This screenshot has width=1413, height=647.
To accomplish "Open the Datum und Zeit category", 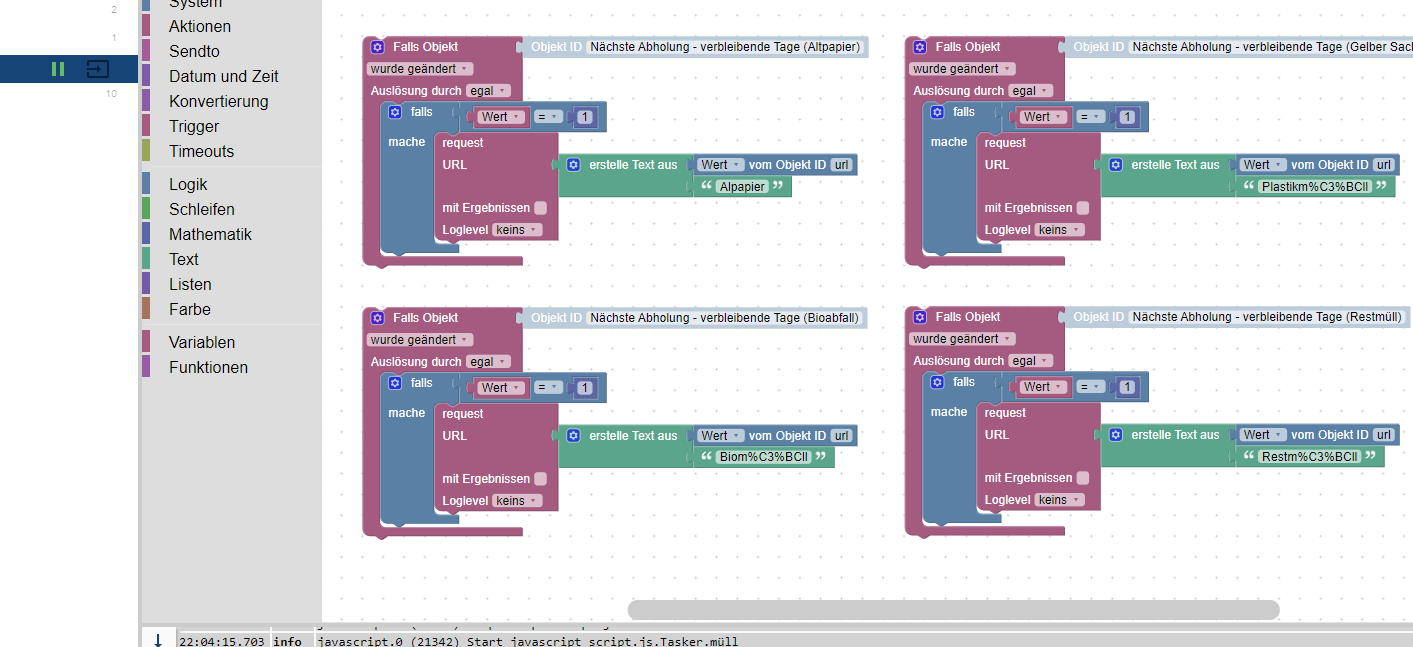I will point(223,77).
